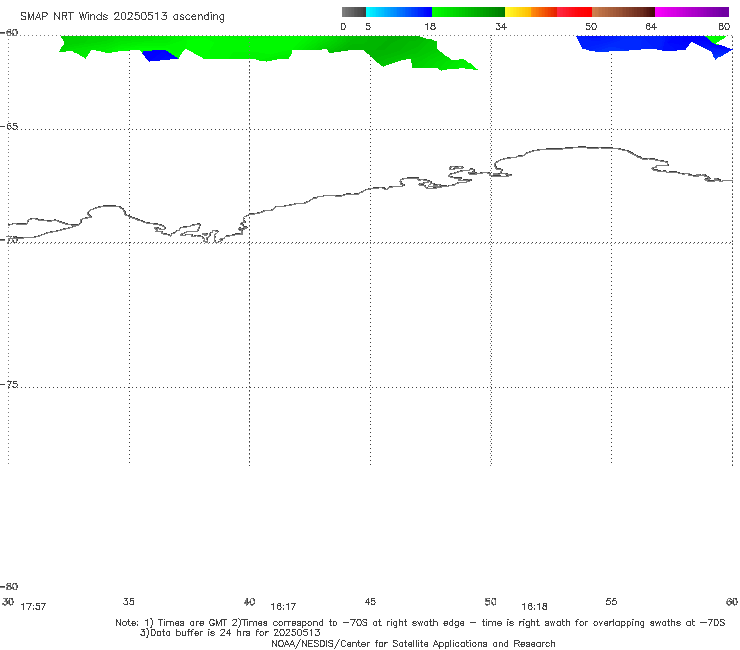Image resolution: width=740 pixels, height=650 pixels.
Task: Click the '50' wind-speed label under the color bar
Action: click(x=591, y=27)
